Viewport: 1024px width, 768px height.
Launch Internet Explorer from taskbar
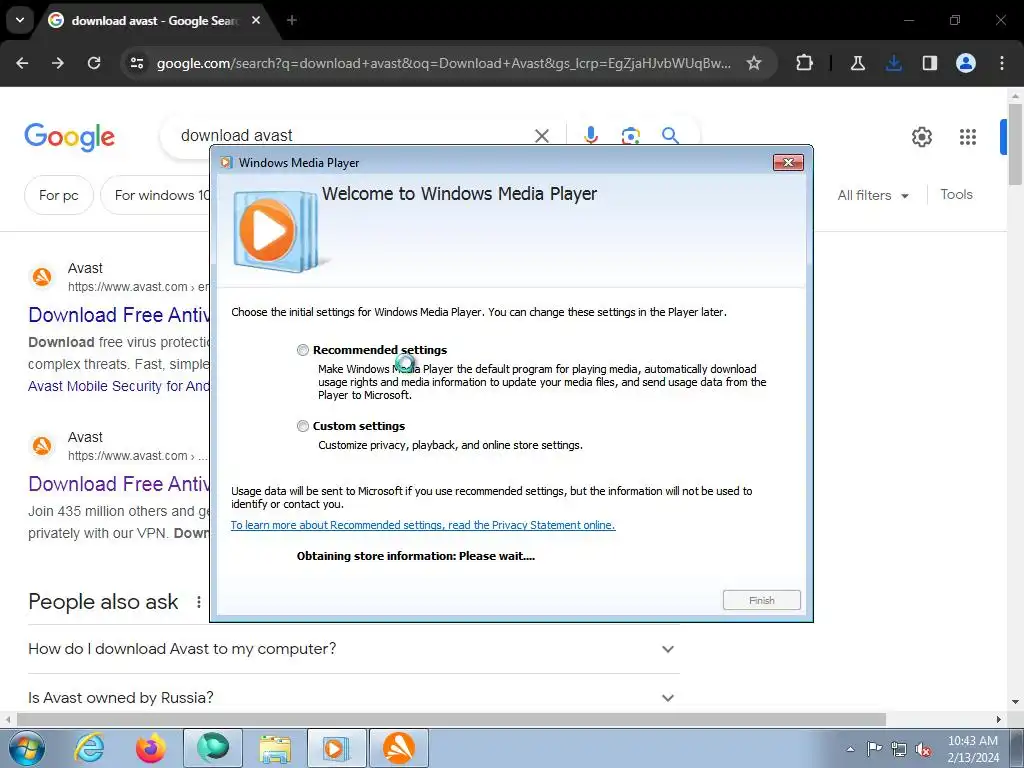tap(89, 748)
